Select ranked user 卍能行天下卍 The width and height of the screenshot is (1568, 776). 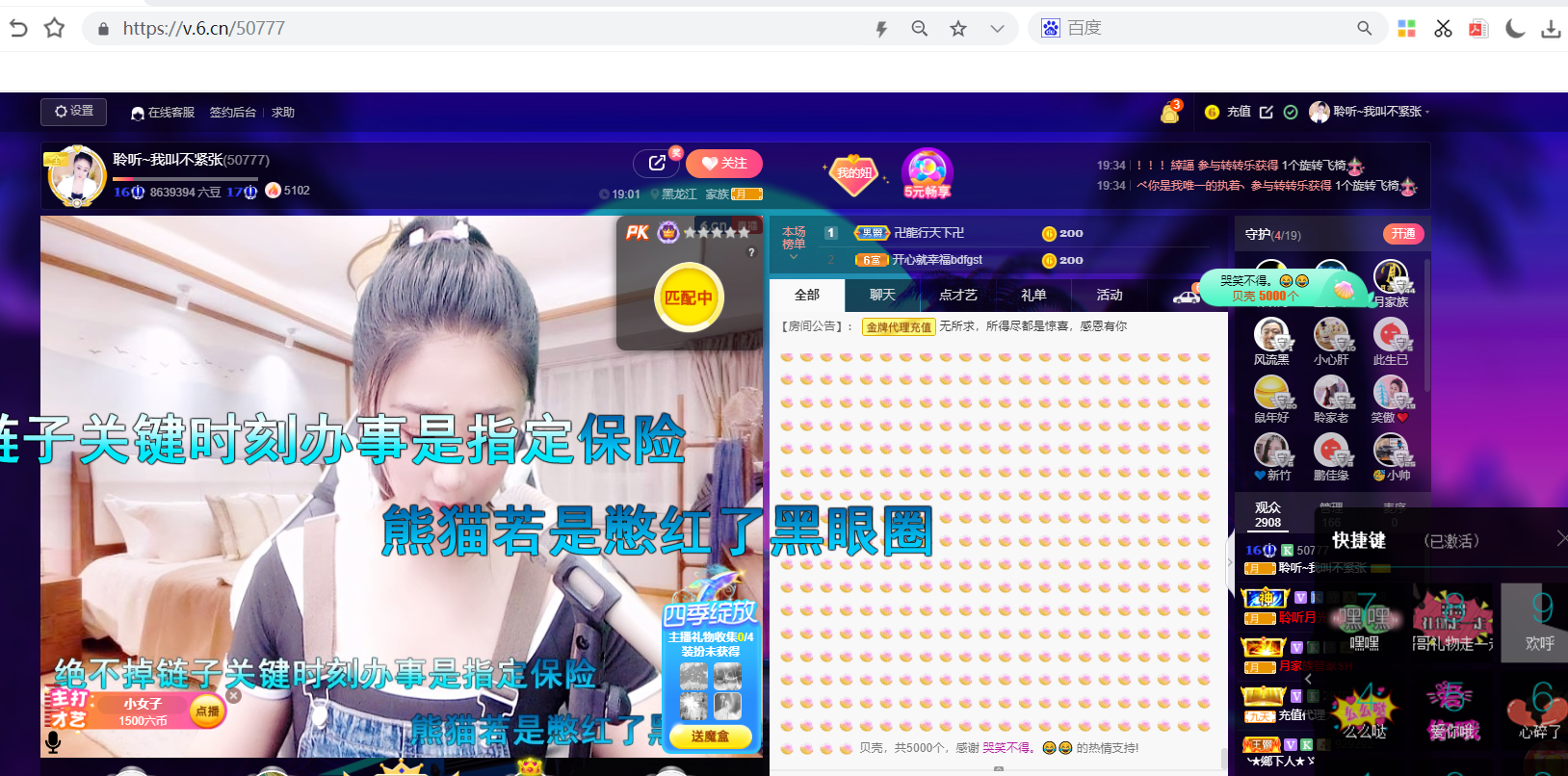click(x=928, y=233)
